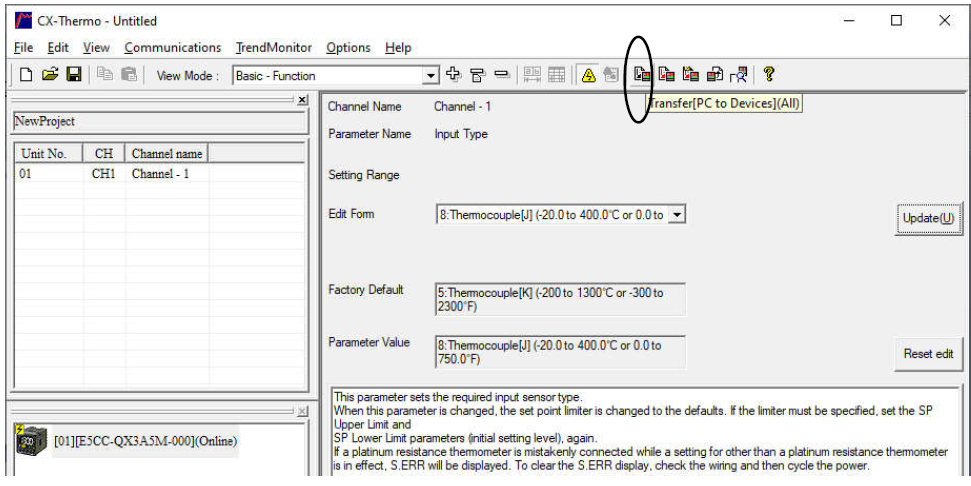Click the CX-Thermo application title icon

tap(23, 20)
